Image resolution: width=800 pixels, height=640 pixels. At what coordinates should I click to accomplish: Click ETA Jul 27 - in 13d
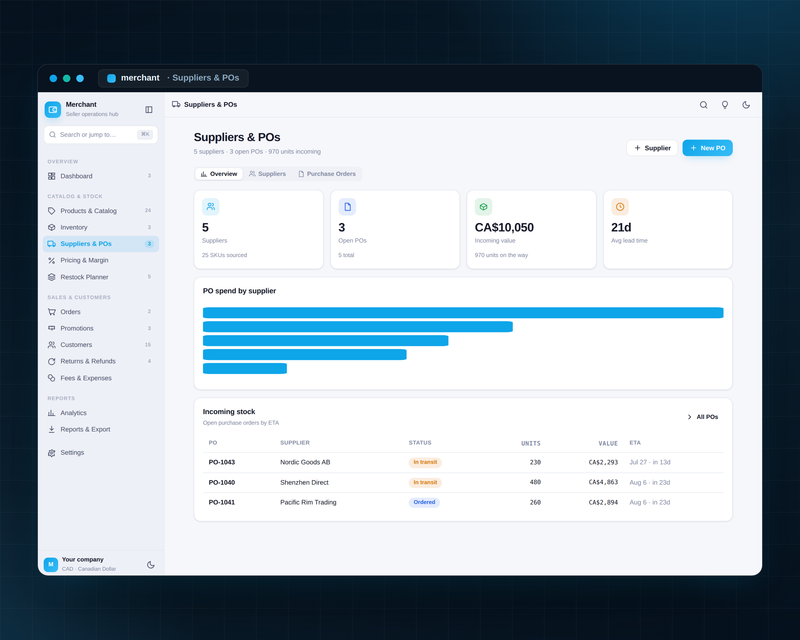coord(649,462)
